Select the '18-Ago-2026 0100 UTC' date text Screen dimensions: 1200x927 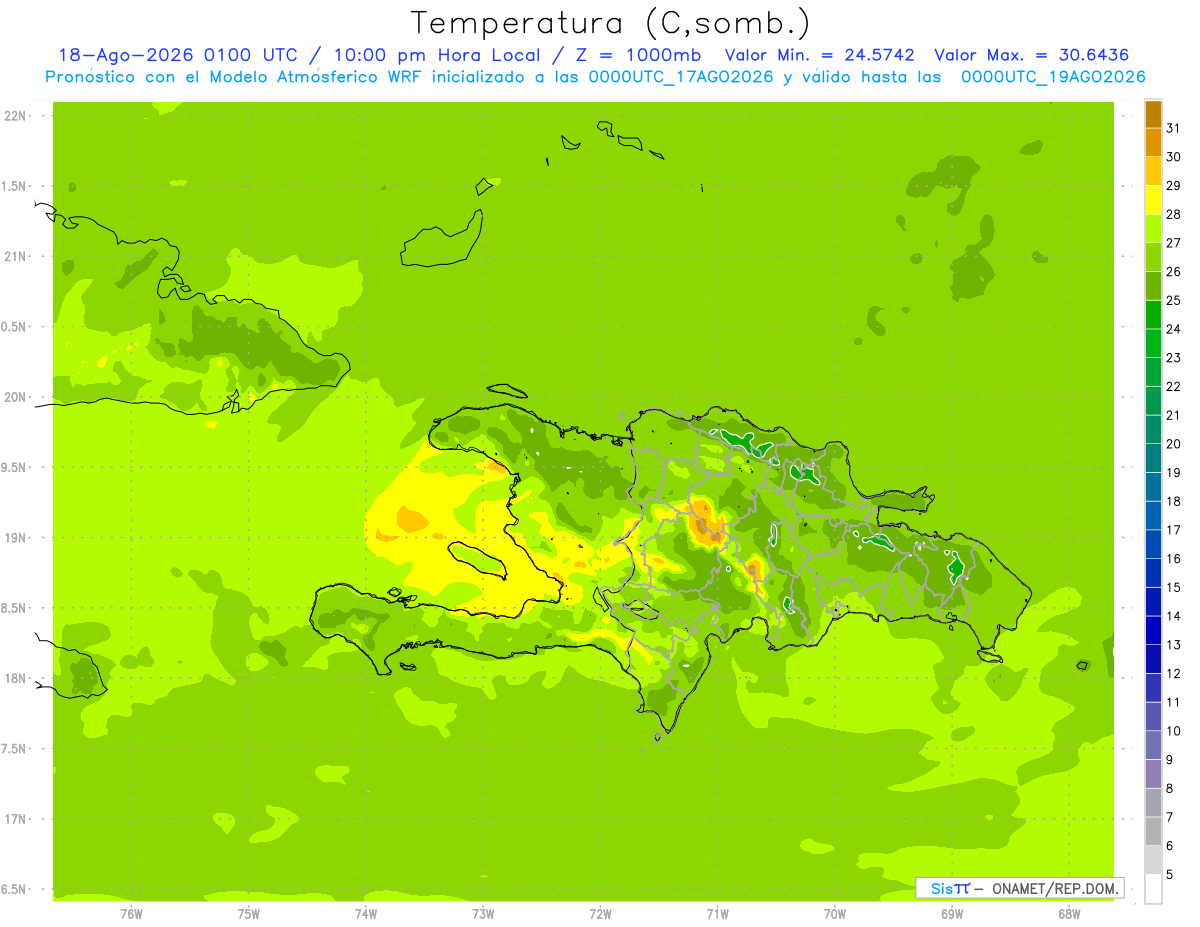(177, 55)
